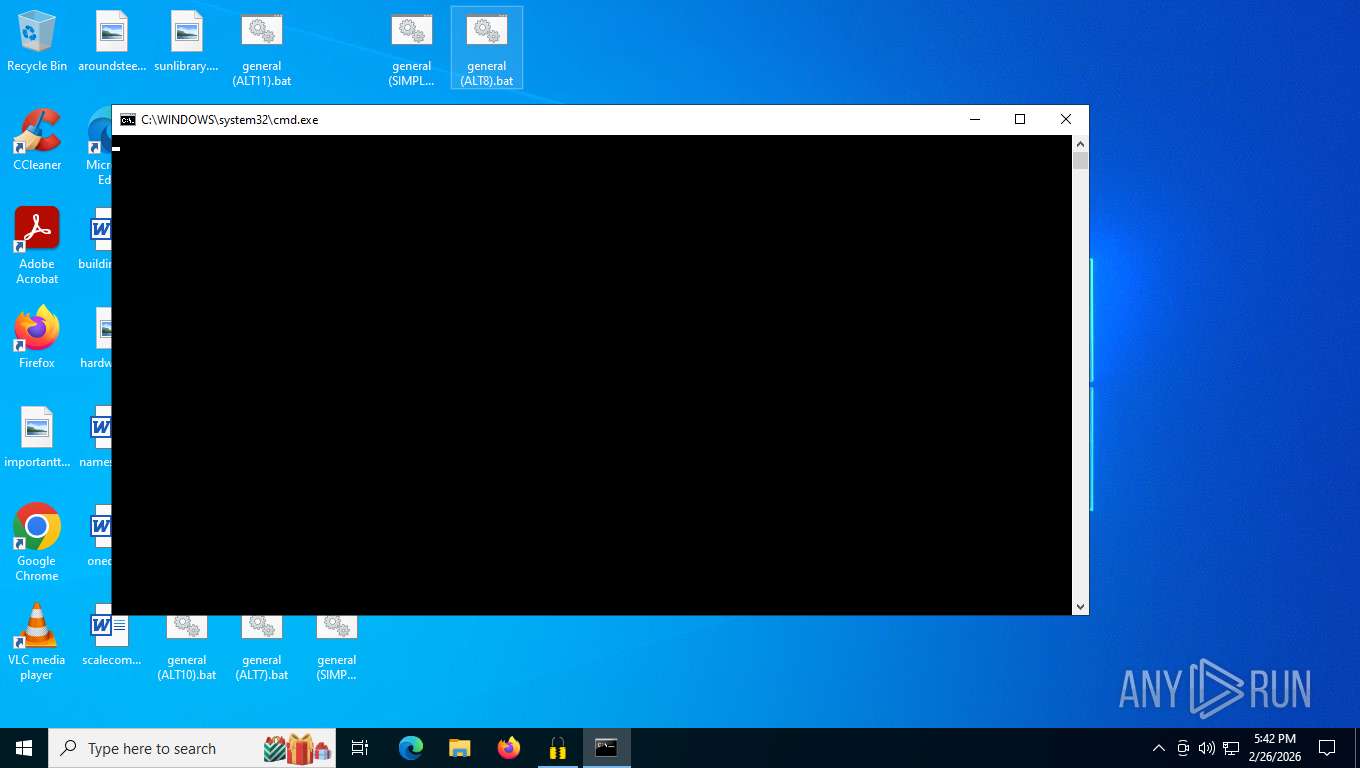The image size is (1360, 768).
Task: Select the Google Chrome desktop shortcut
Action: pos(37,543)
